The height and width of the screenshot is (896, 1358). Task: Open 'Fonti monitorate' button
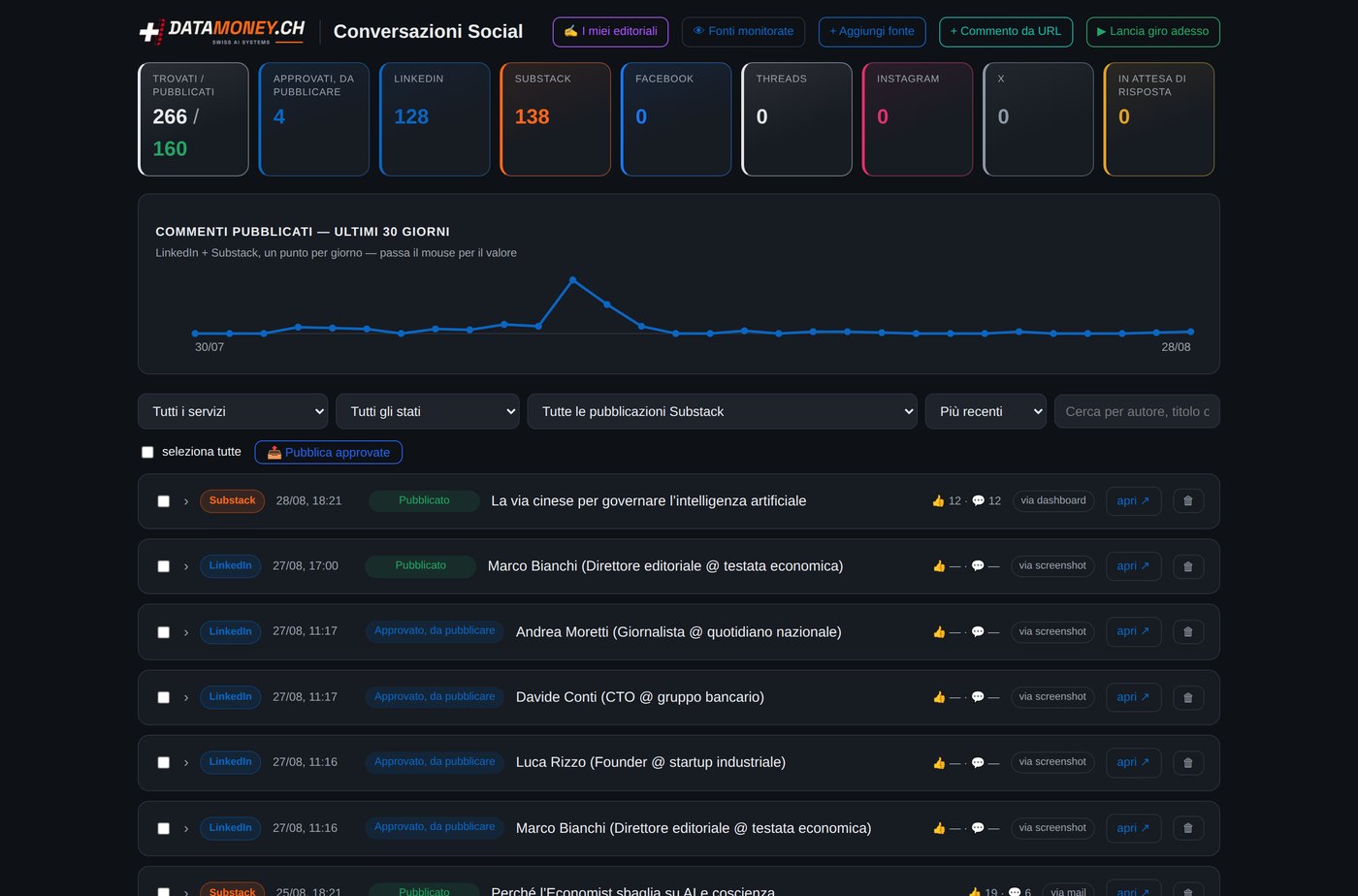(743, 32)
